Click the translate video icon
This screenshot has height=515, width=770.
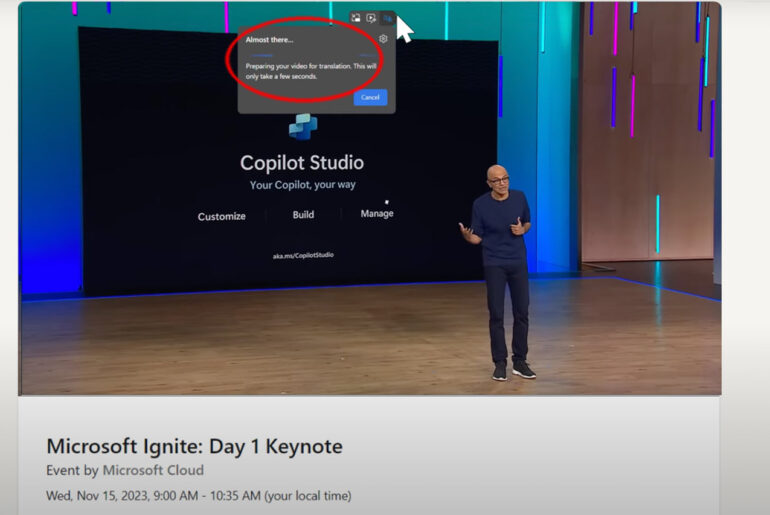point(387,18)
